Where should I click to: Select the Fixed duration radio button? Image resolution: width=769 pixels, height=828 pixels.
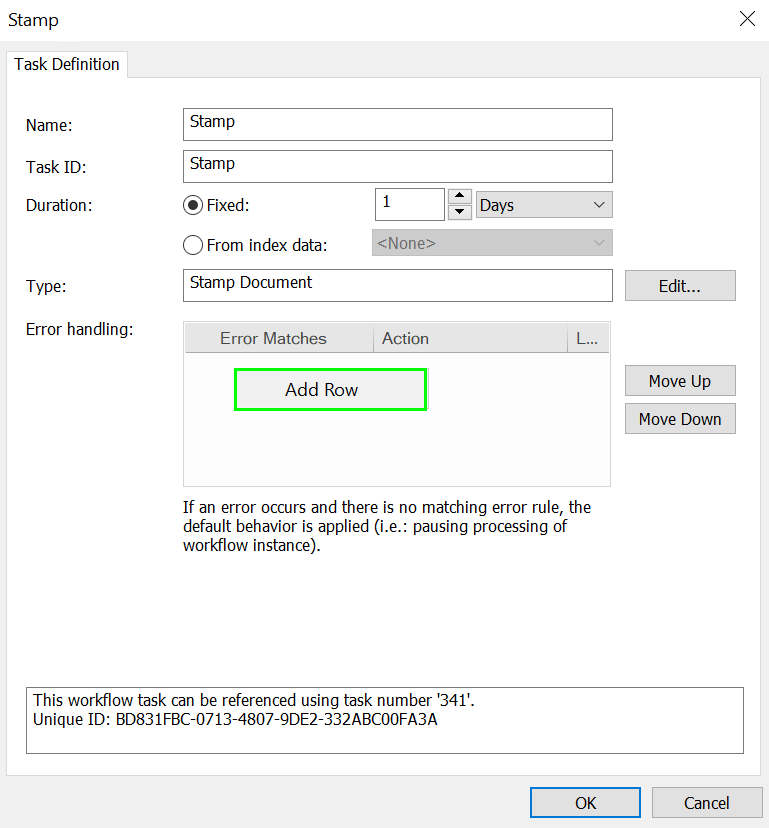pos(193,205)
